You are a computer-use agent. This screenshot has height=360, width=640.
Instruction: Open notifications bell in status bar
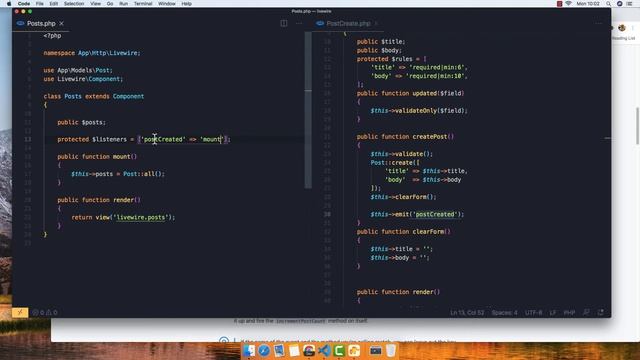click(x=600, y=313)
